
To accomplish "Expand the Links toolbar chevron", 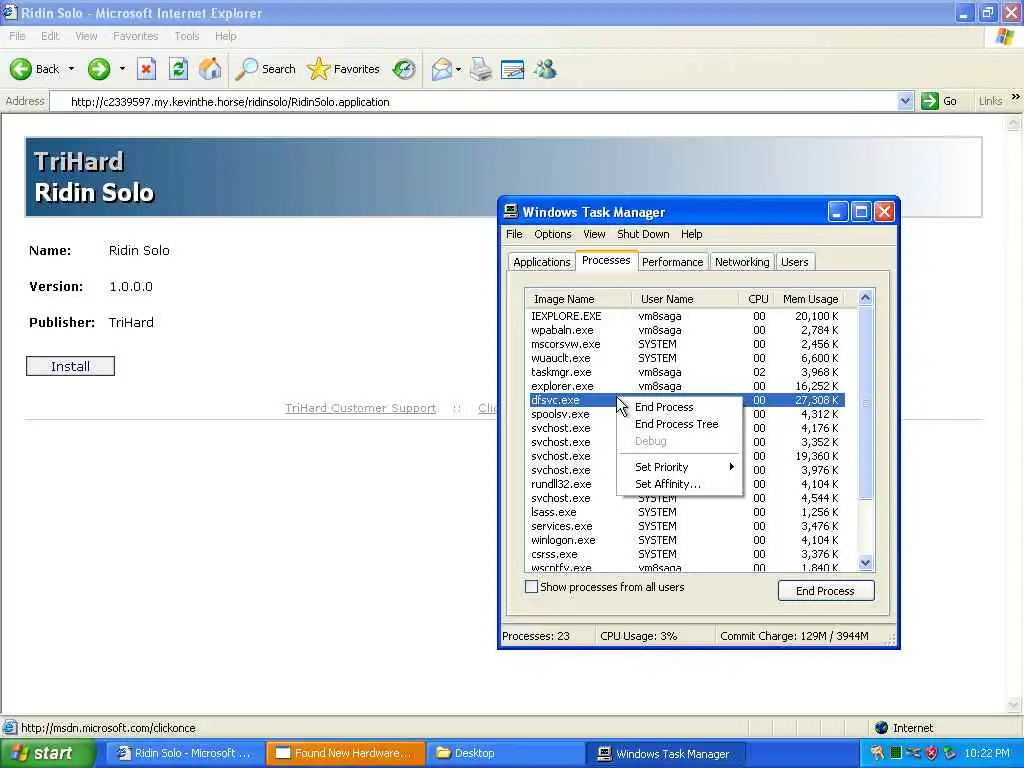I will [x=1016, y=97].
